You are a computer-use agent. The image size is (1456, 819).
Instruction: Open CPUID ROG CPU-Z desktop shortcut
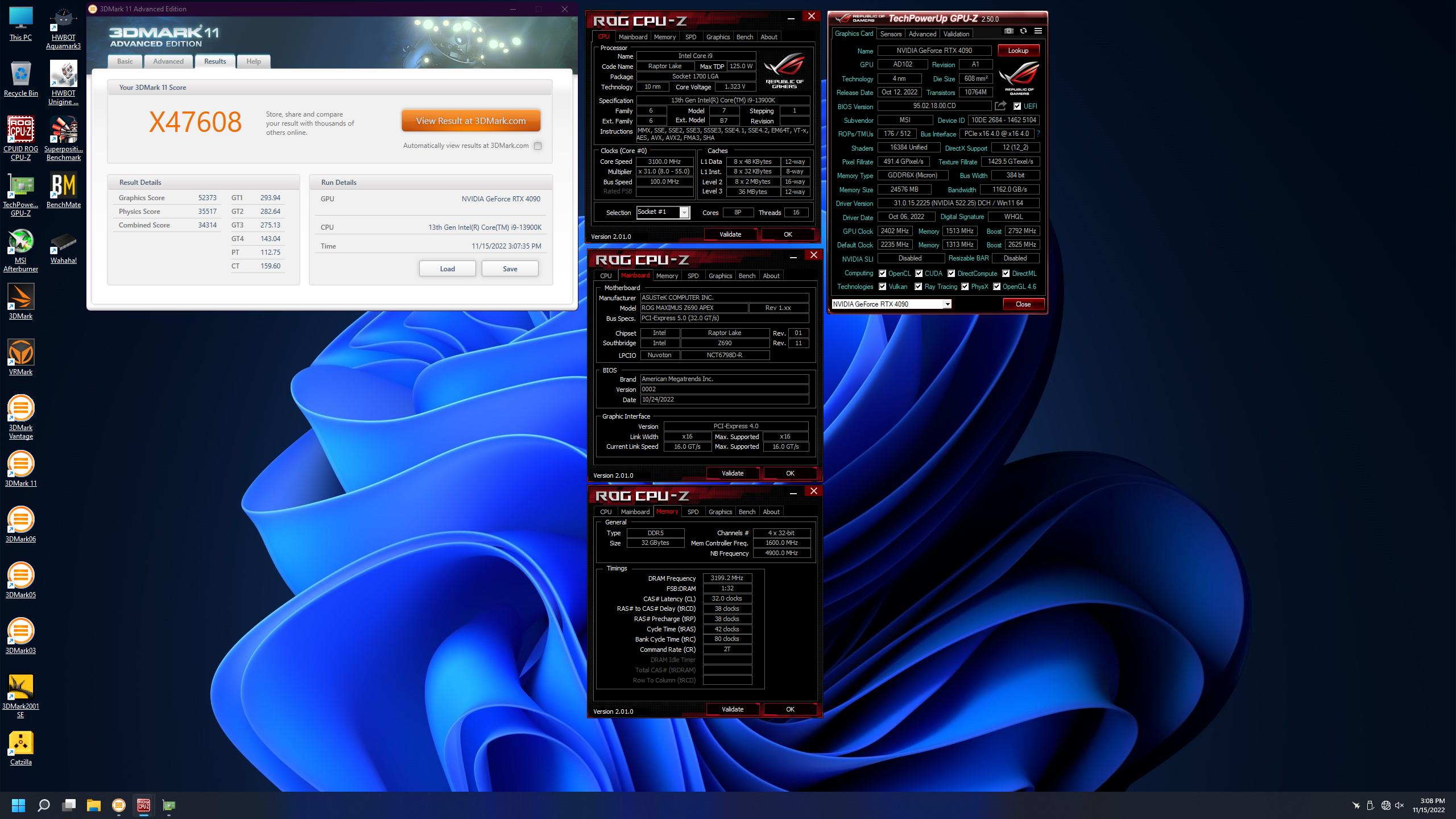pos(21,138)
